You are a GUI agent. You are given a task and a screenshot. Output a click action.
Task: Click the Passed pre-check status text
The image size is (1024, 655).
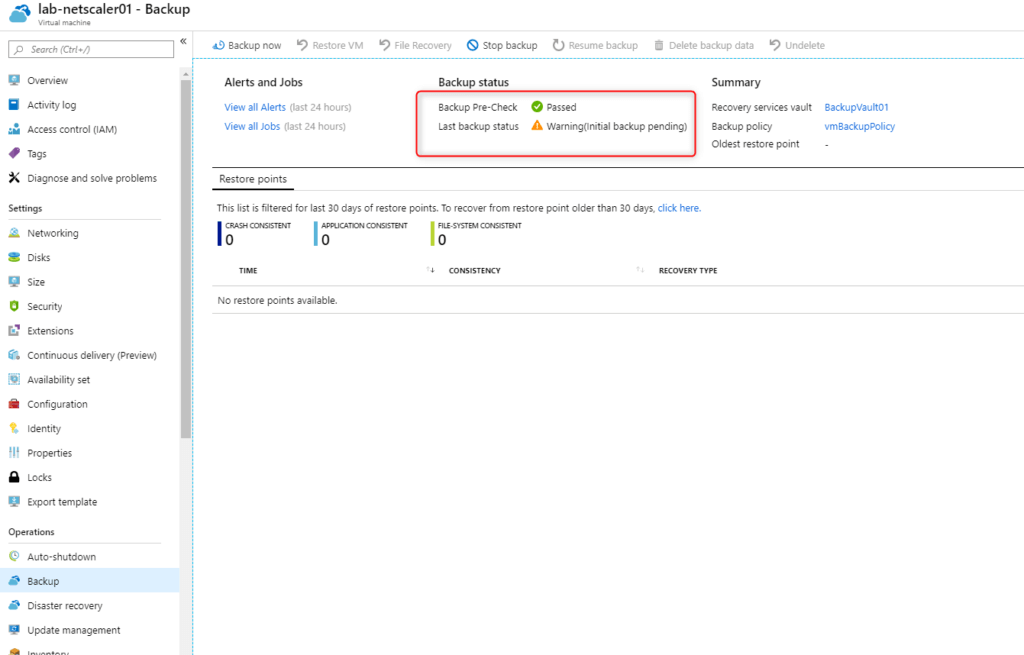[562, 107]
